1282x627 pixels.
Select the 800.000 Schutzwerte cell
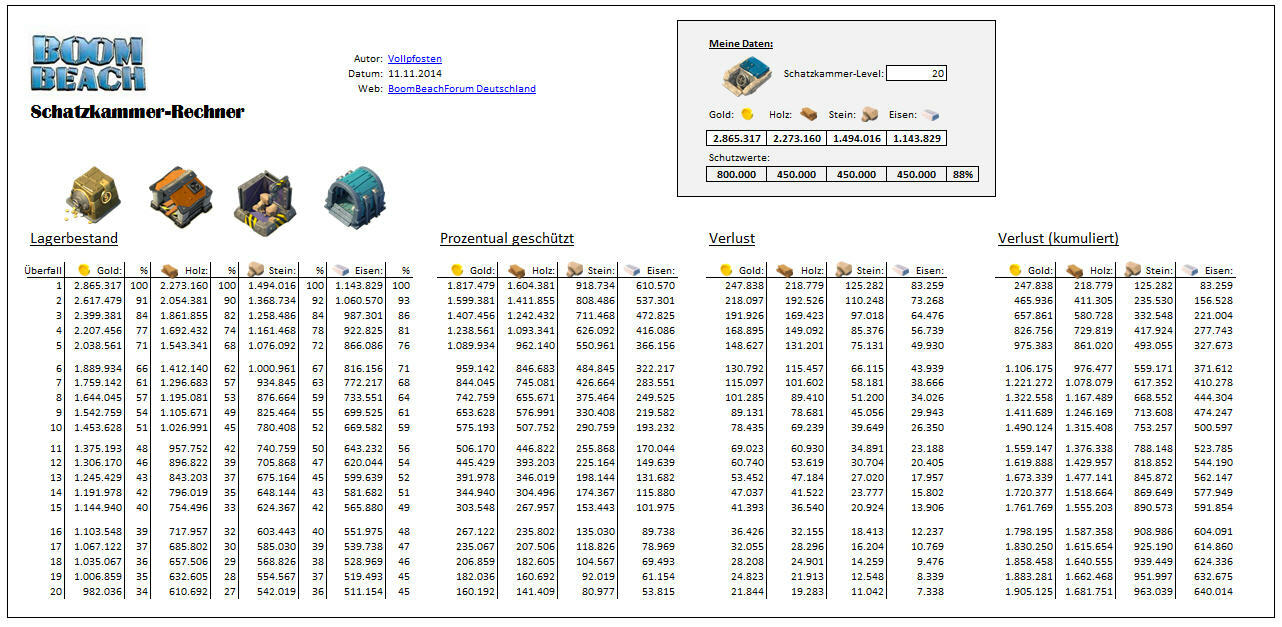pyautogui.click(x=736, y=174)
